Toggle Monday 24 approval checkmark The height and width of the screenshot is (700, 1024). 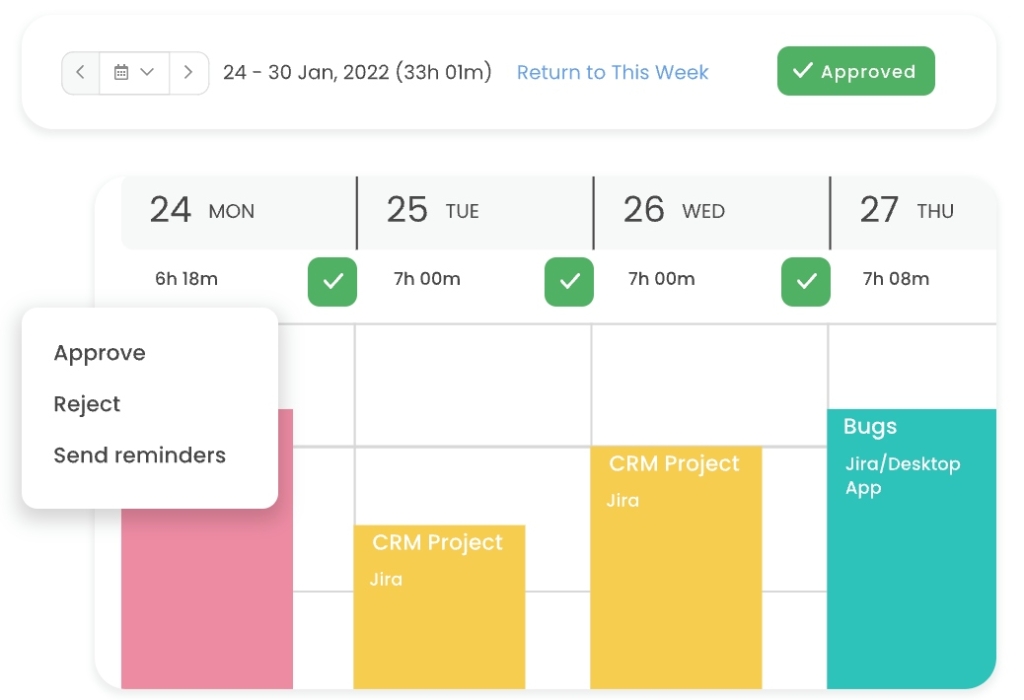pos(332,282)
